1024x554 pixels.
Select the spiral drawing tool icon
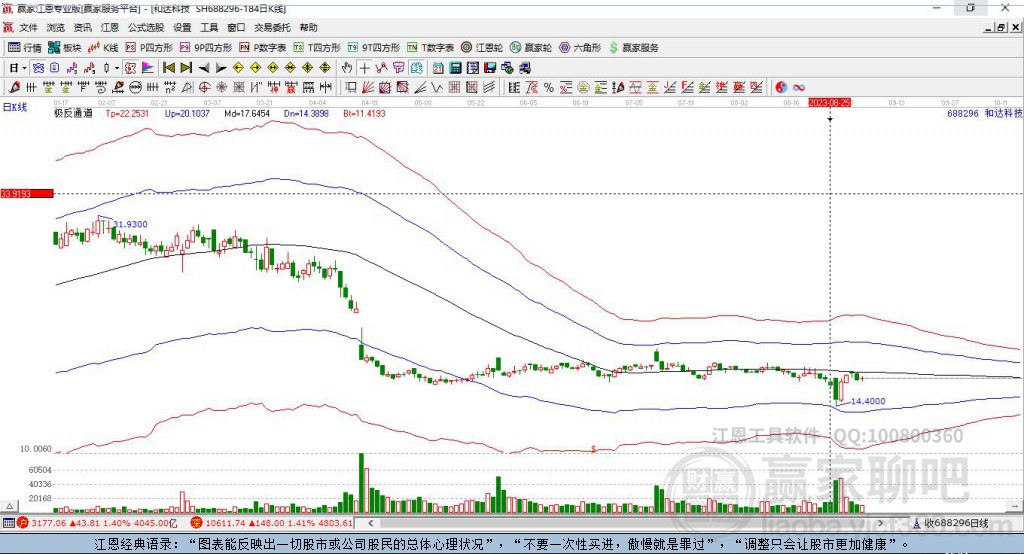[x=101, y=88]
